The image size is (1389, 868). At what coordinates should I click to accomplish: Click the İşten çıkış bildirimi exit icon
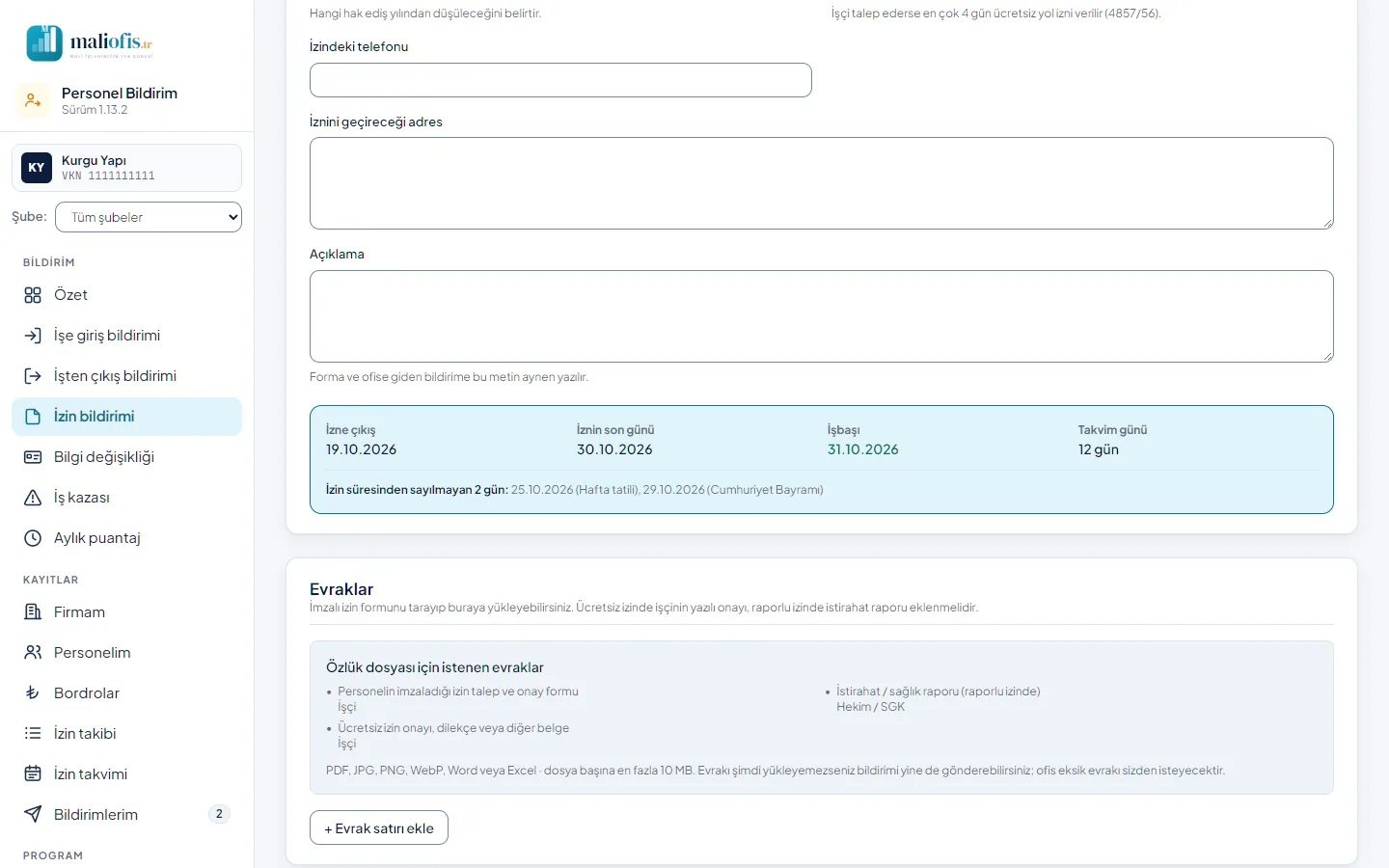tap(33, 376)
